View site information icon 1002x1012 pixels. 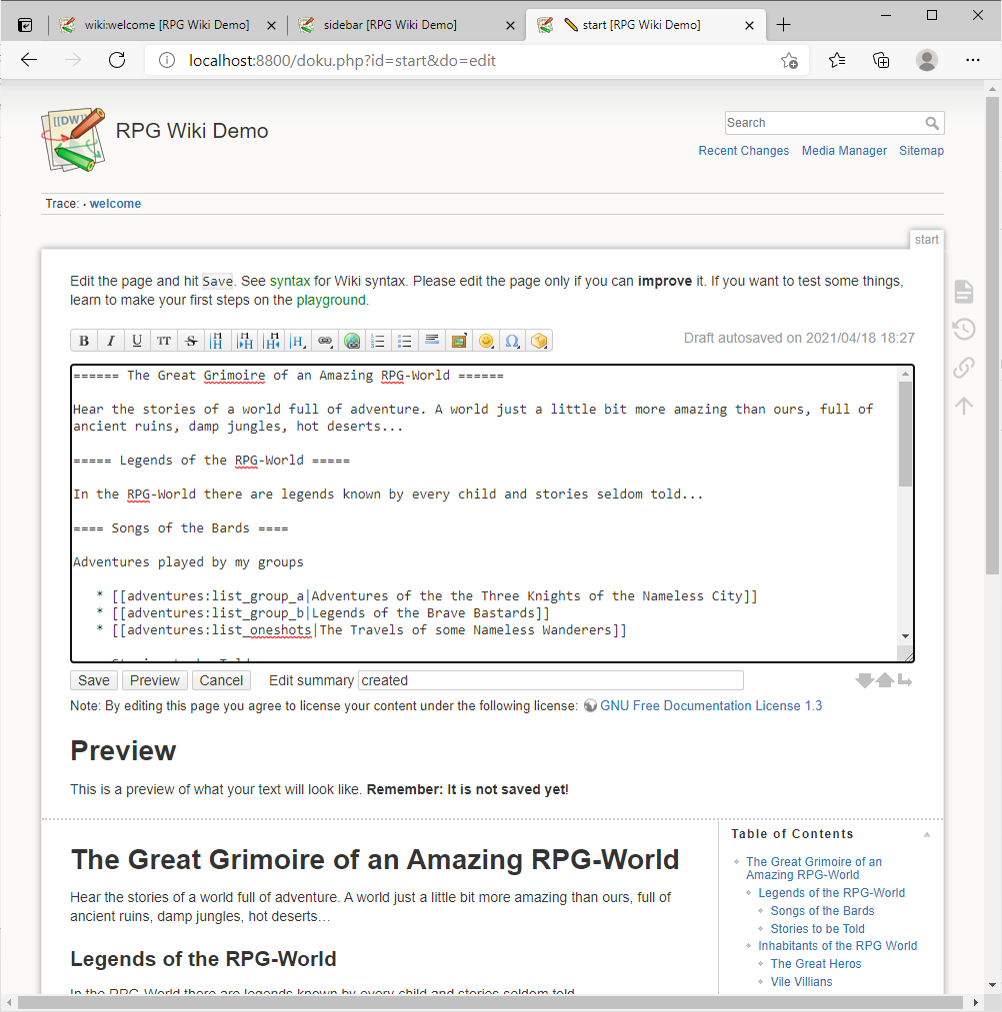[x=167, y=61]
